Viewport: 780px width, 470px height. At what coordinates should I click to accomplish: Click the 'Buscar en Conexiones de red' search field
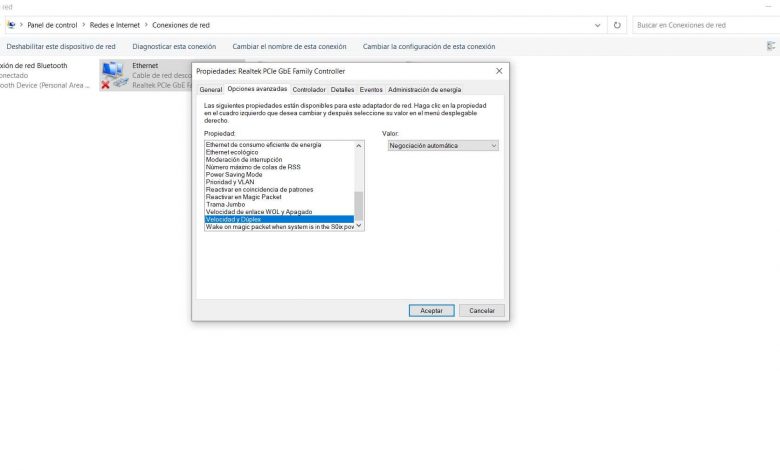click(x=706, y=25)
